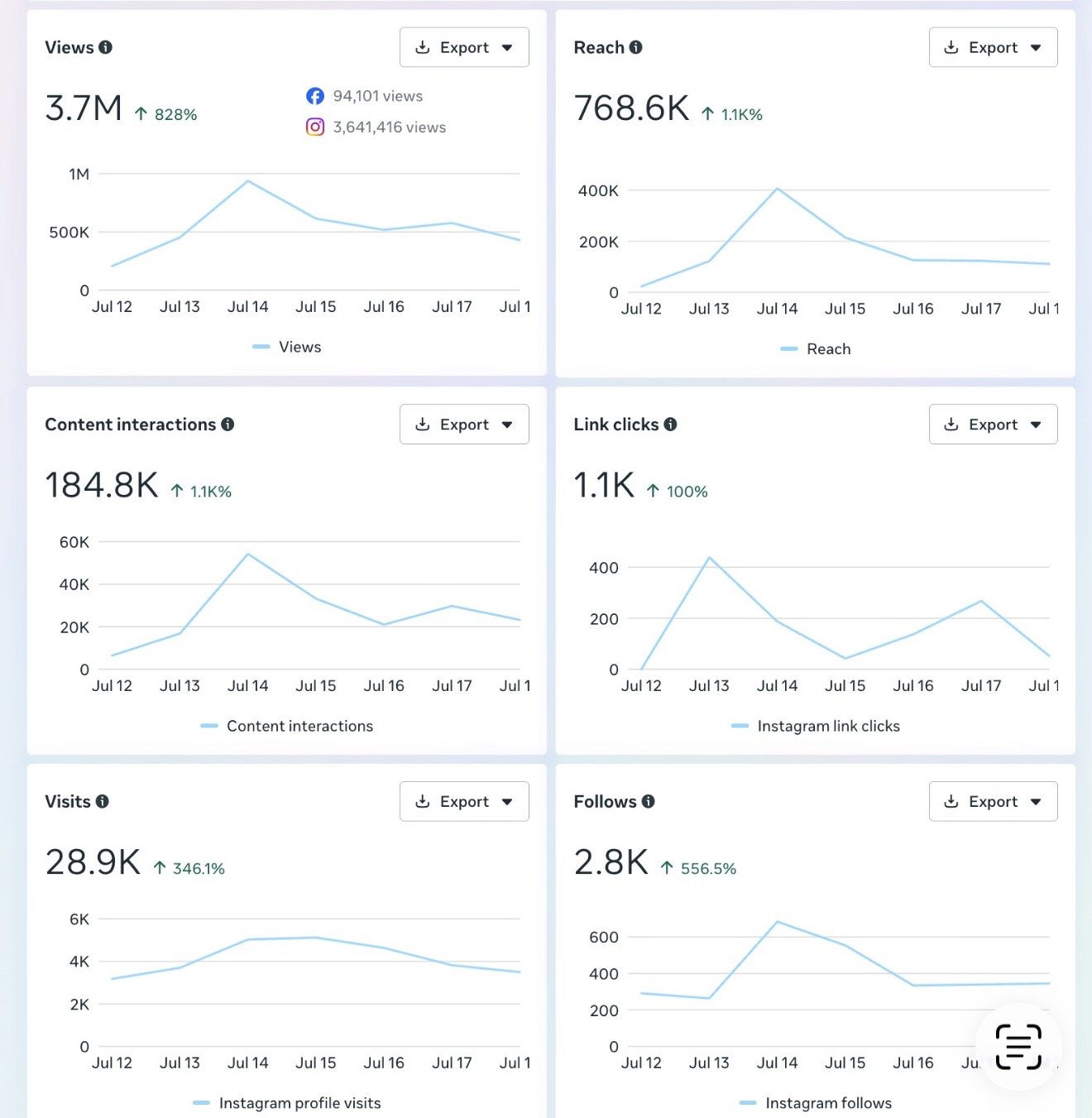1092x1118 pixels.
Task: Click the 828% increase indicator
Action: point(165,114)
